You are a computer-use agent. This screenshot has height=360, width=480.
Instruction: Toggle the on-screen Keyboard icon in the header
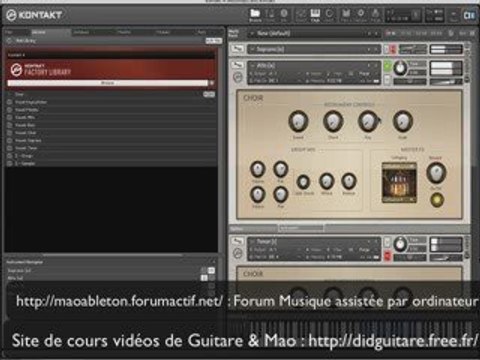(315, 15)
